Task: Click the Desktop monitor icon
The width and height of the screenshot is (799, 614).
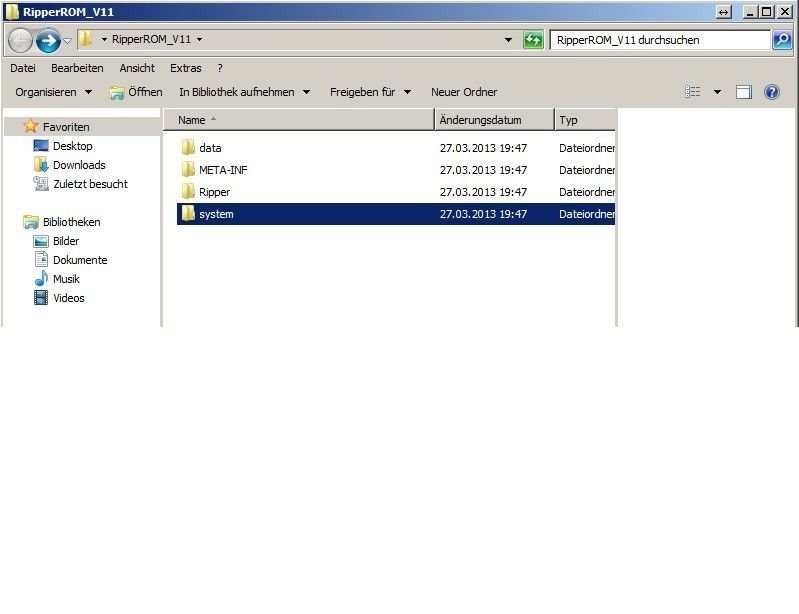Action: [41, 146]
